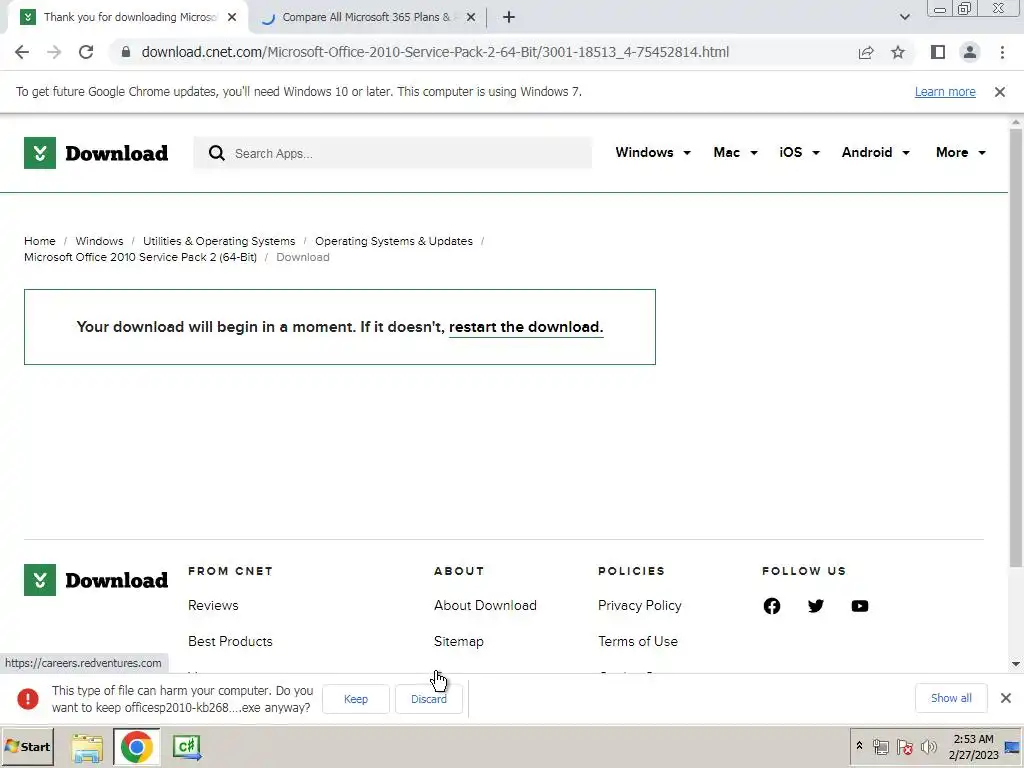
Task: Click the Chrome taskbar icon
Action: [x=136, y=747]
